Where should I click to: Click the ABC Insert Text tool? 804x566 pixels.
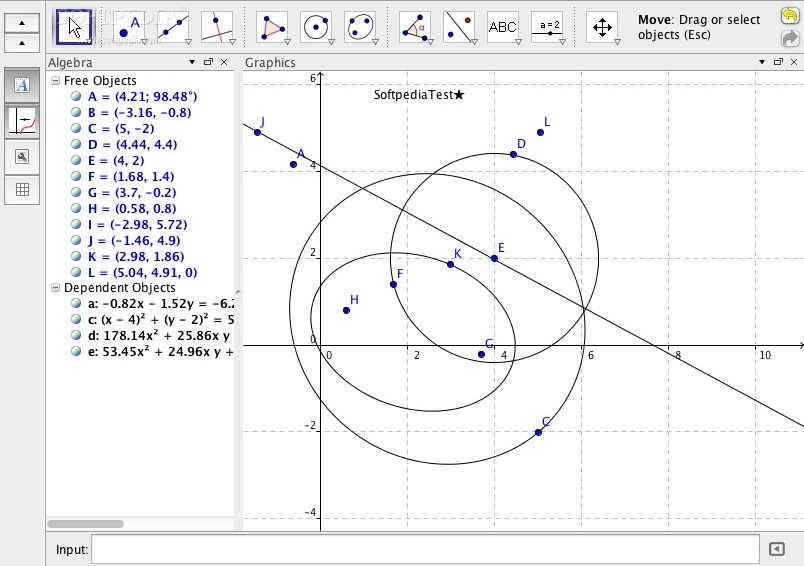tap(503, 27)
